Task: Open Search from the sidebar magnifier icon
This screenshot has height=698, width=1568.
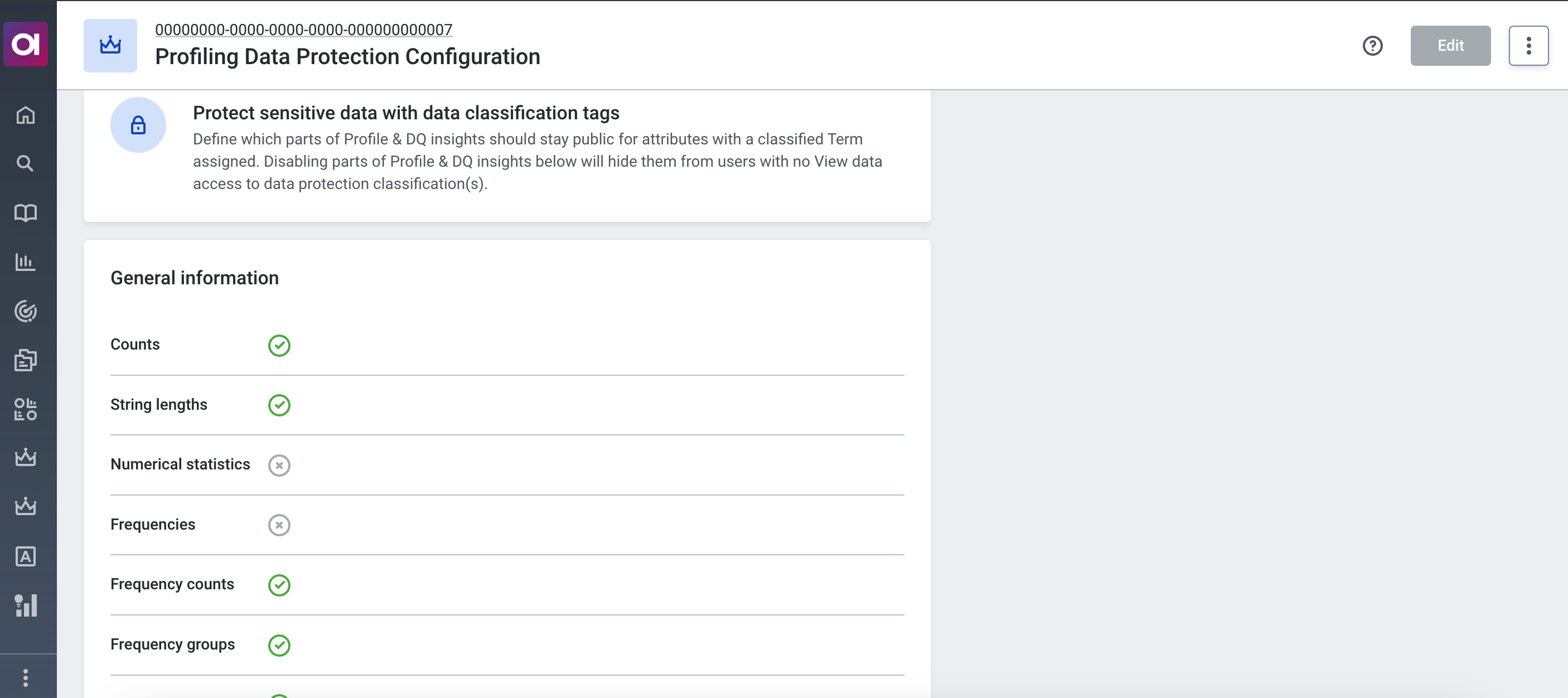Action: (26, 163)
